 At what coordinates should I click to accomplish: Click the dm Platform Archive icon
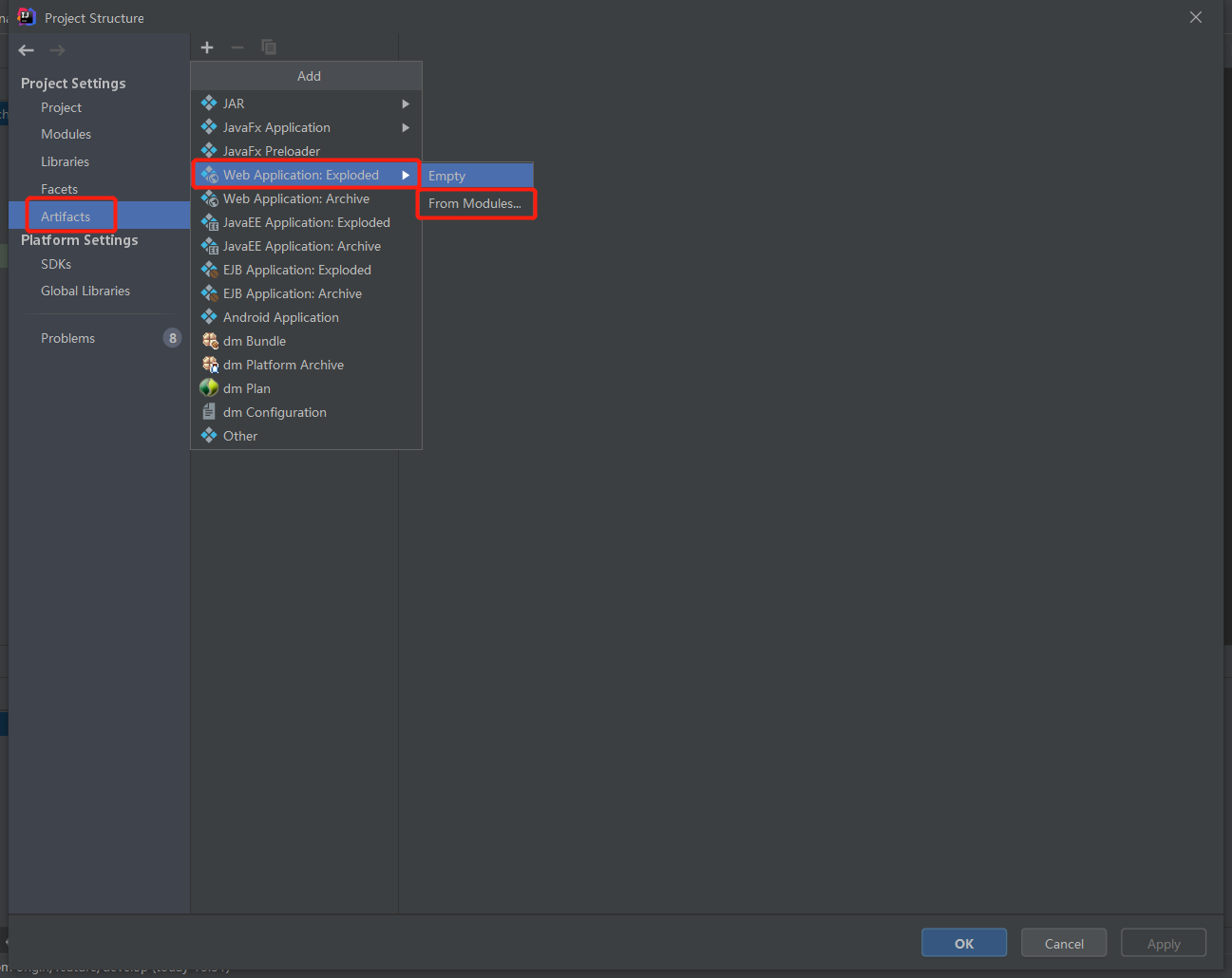[x=210, y=365]
